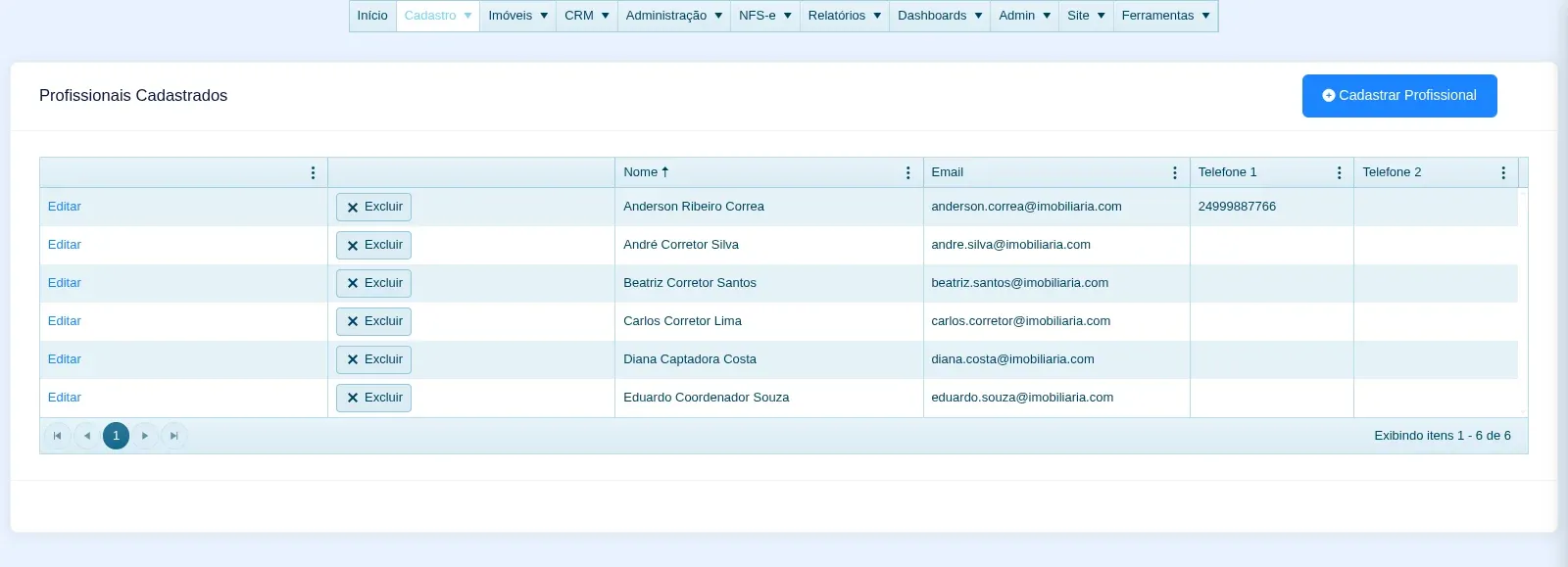
Task: Expand Cadastro dropdown menu
Action: pos(438,16)
